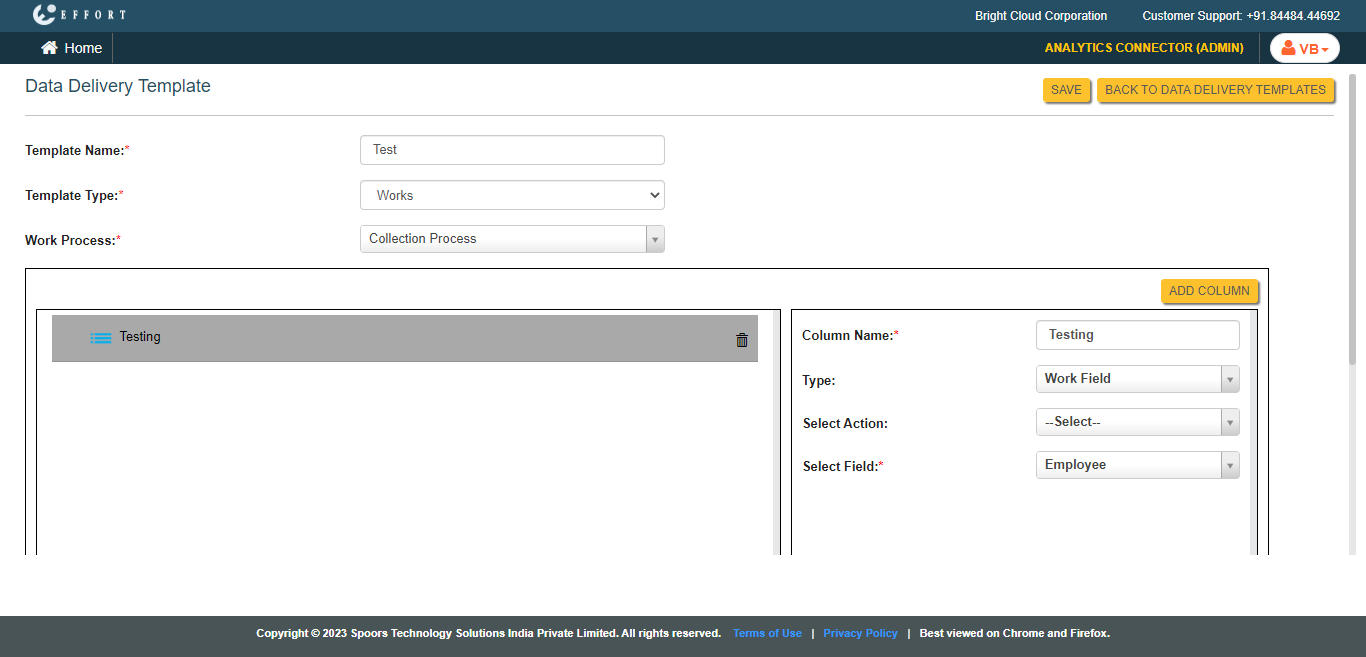Click Analytics Connector (Admin) label
The image size is (1366, 657).
[x=1144, y=48]
